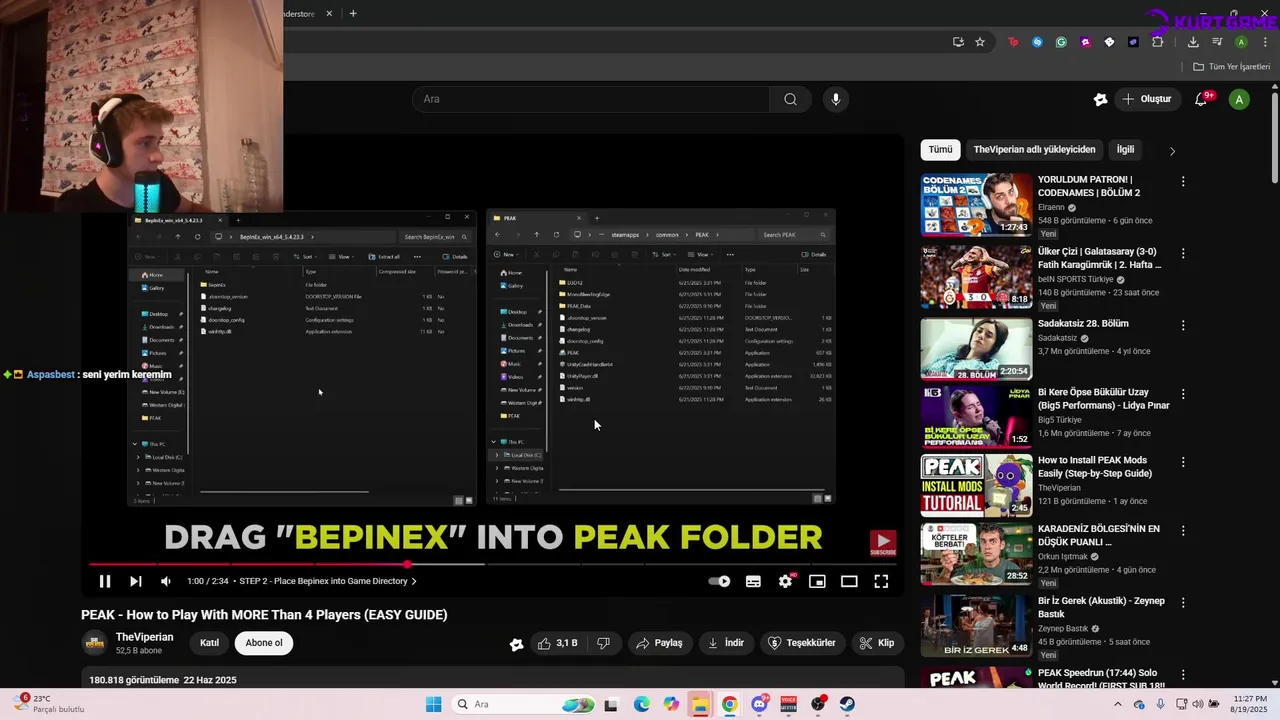Click the Katıl join button

click(209, 643)
